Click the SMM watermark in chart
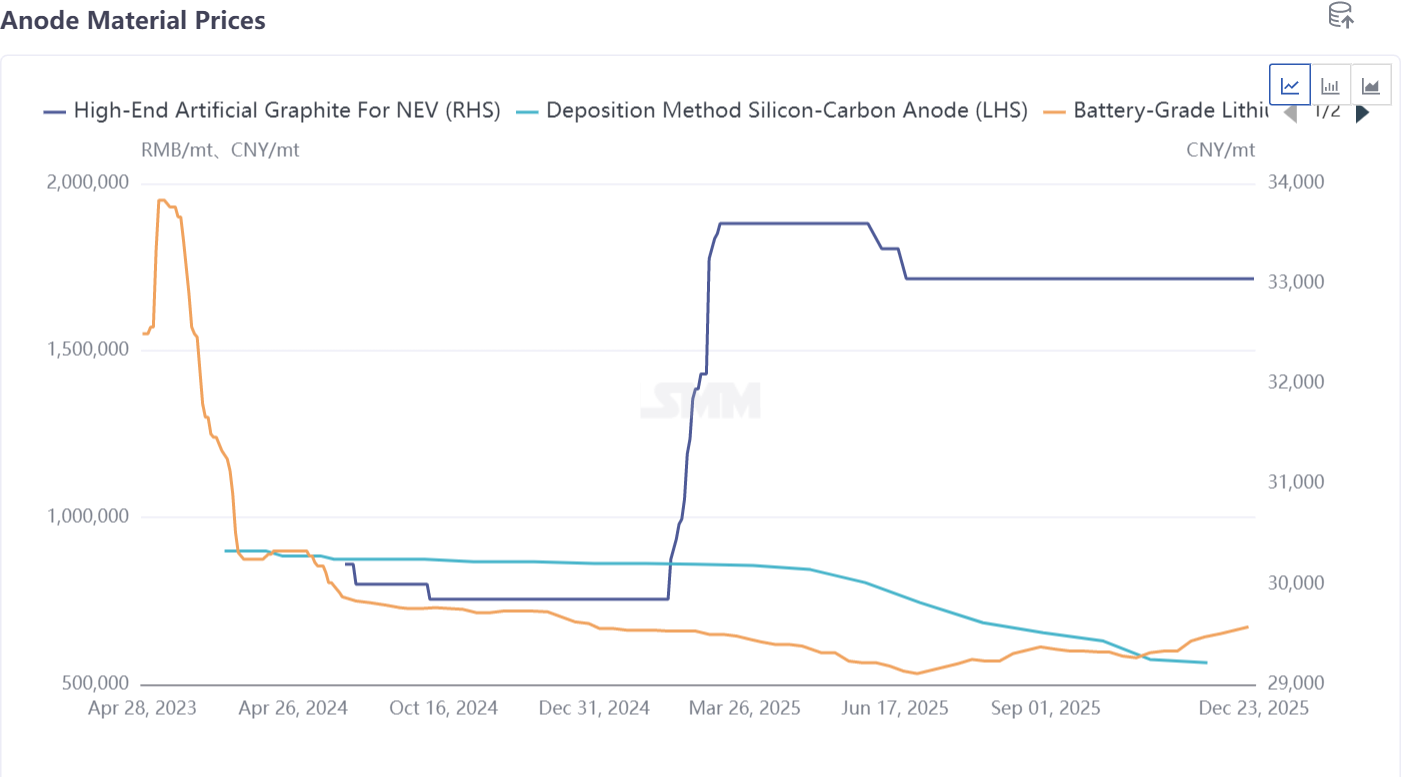This screenshot has width=1401, height=777. coord(700,400)
